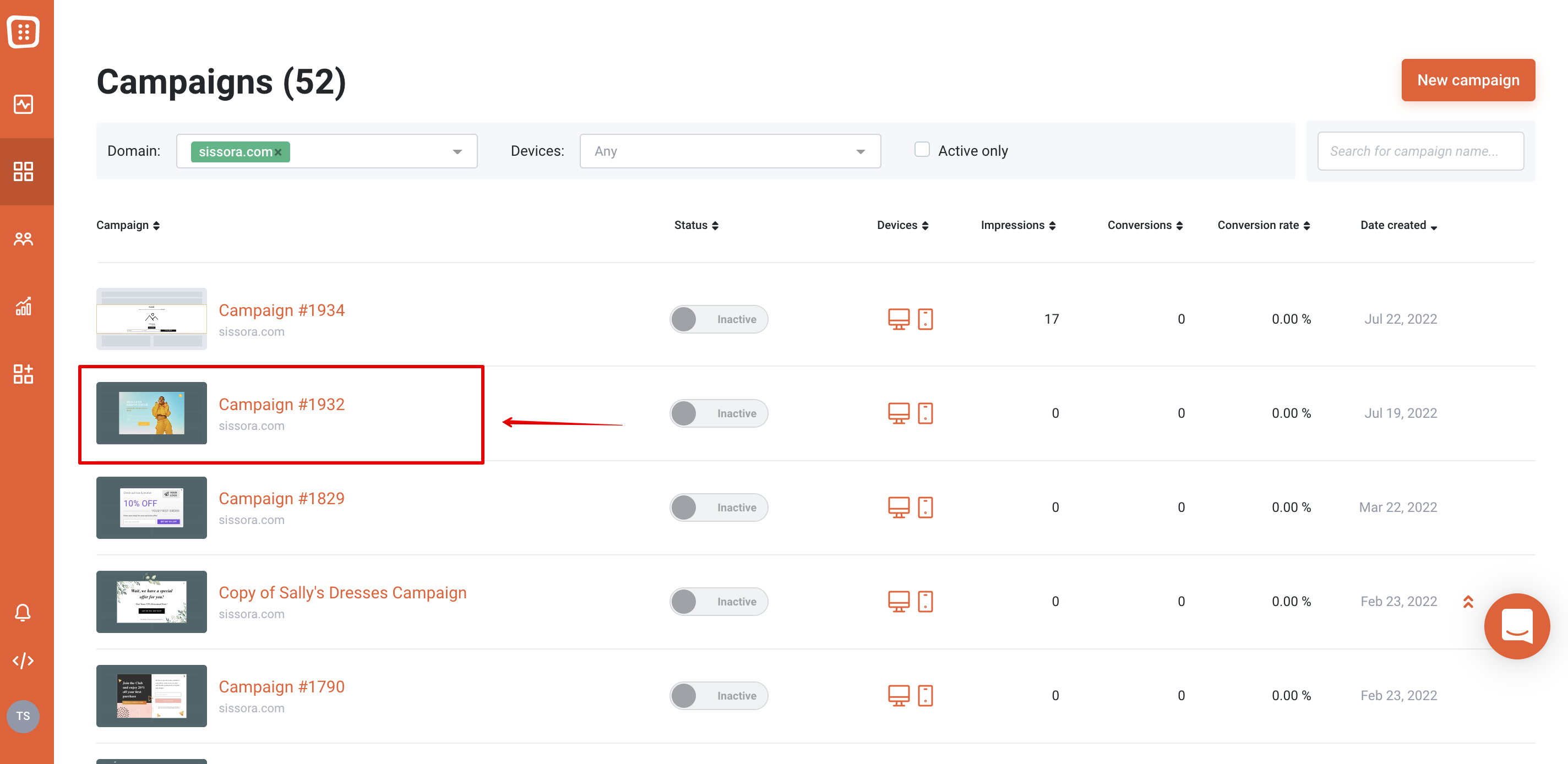The width and height of the screenshot is (1568, 764).
Task: Toggle status of Campaign #1829
Action: coord(718,507)
